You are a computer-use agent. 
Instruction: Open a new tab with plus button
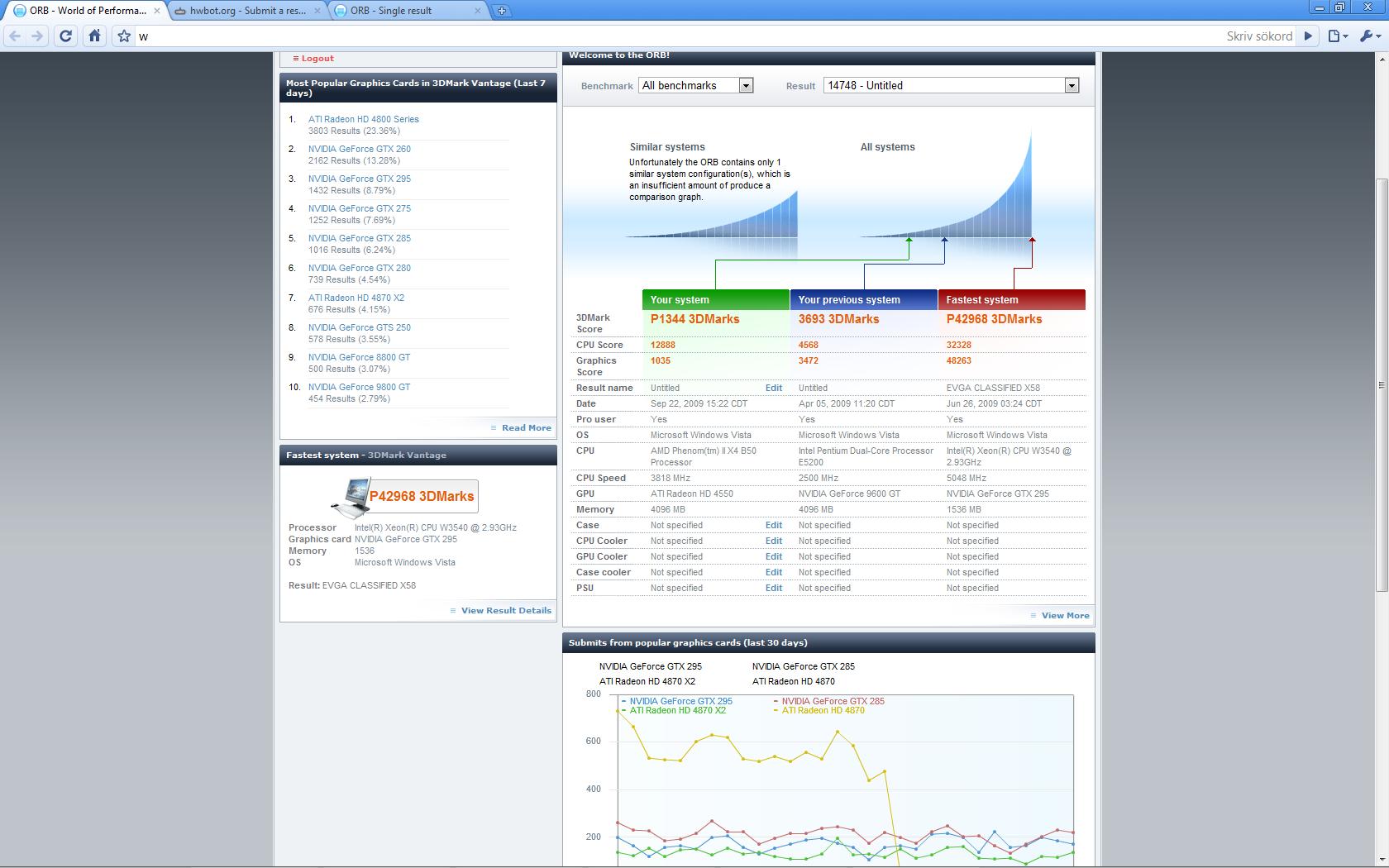(x=501, y=11)
